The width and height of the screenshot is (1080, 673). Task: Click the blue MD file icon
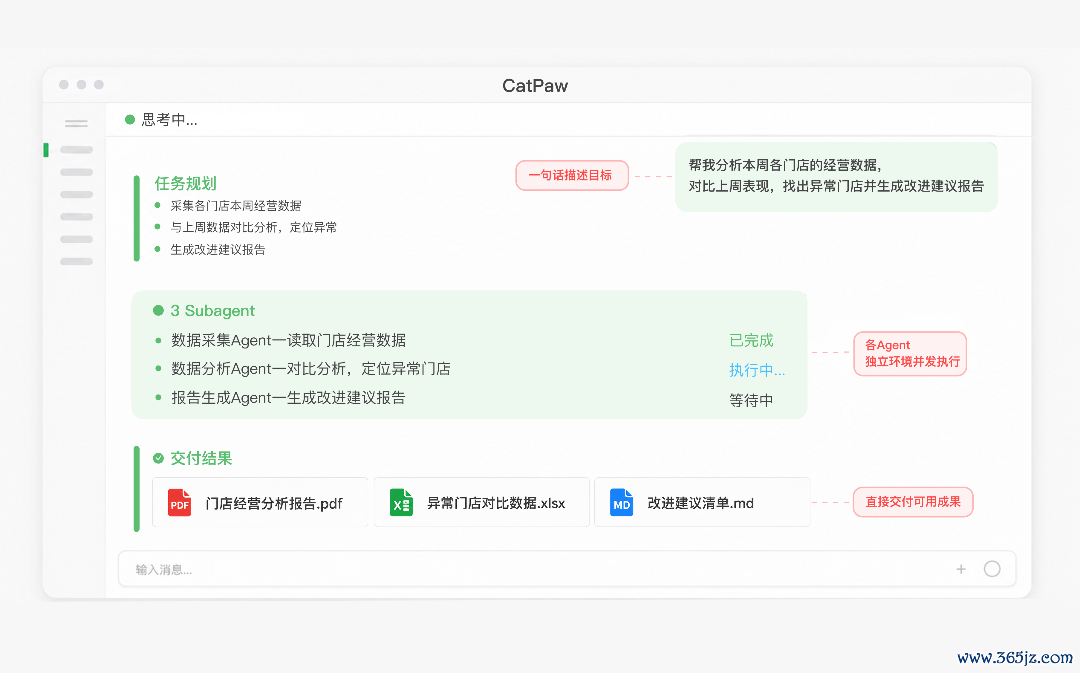[621, 503]
